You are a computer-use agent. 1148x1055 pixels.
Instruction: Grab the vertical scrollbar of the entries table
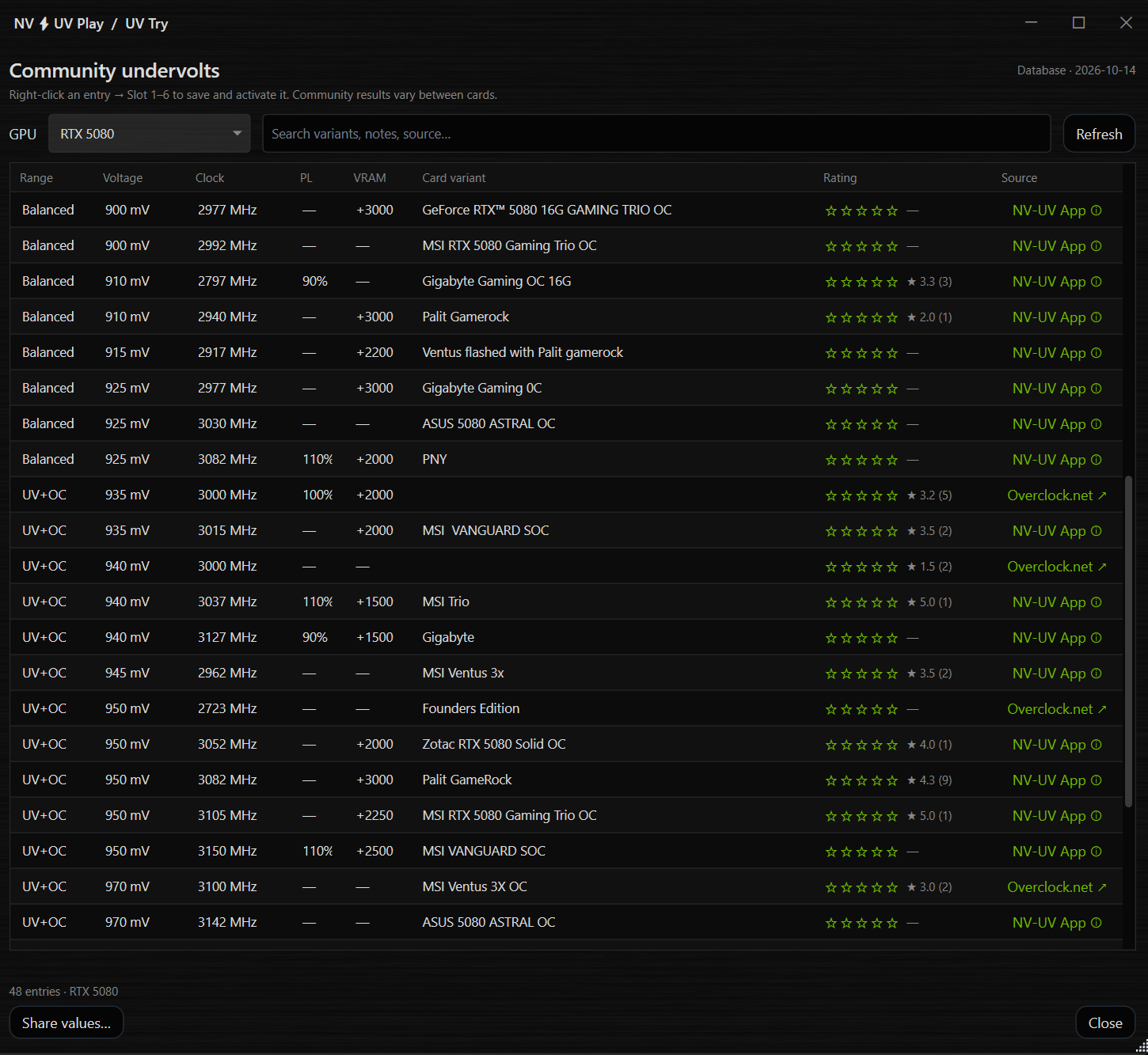coord(1128,641)
